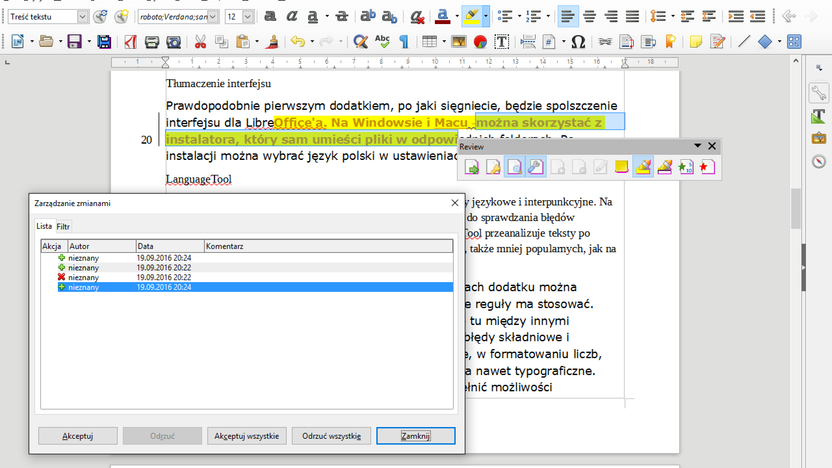The width and height of the screenshot is (832, 468).
Task: Center align the paragraph
Action: 590,16
